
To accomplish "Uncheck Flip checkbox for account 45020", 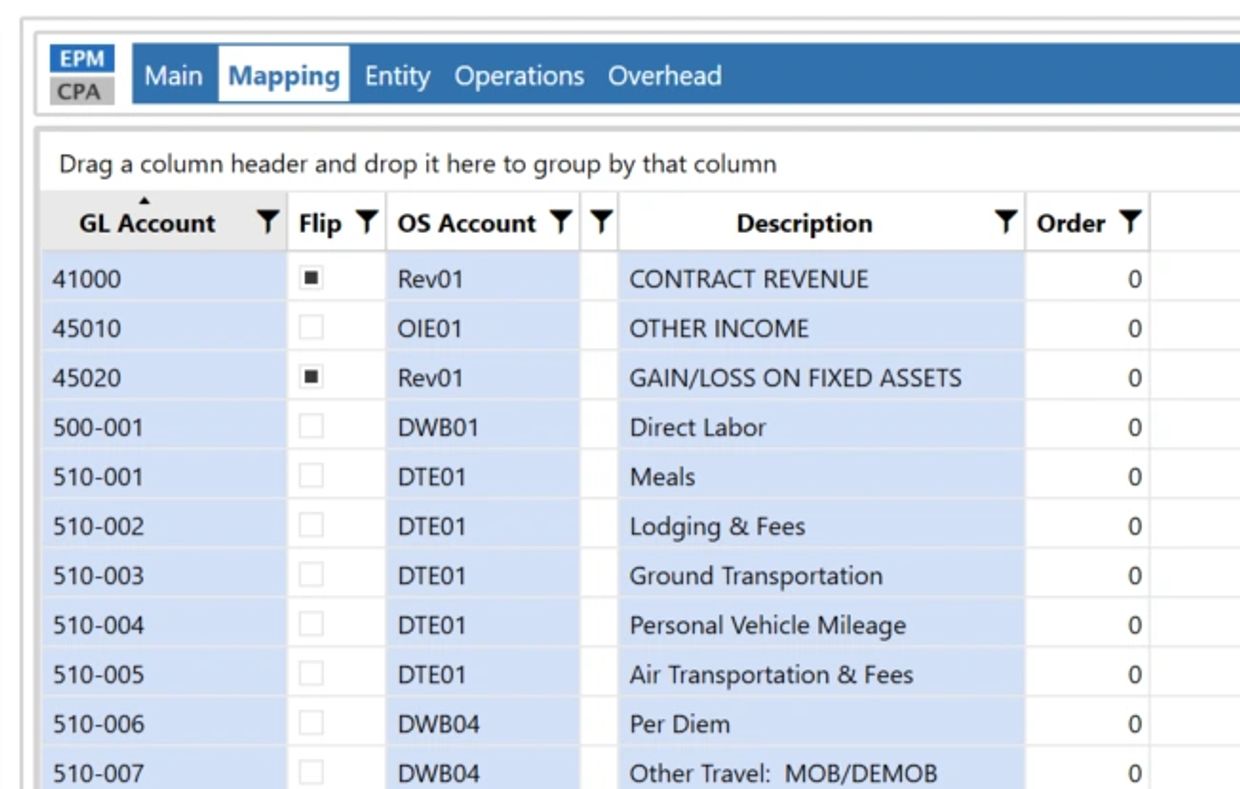I will 312,377.
